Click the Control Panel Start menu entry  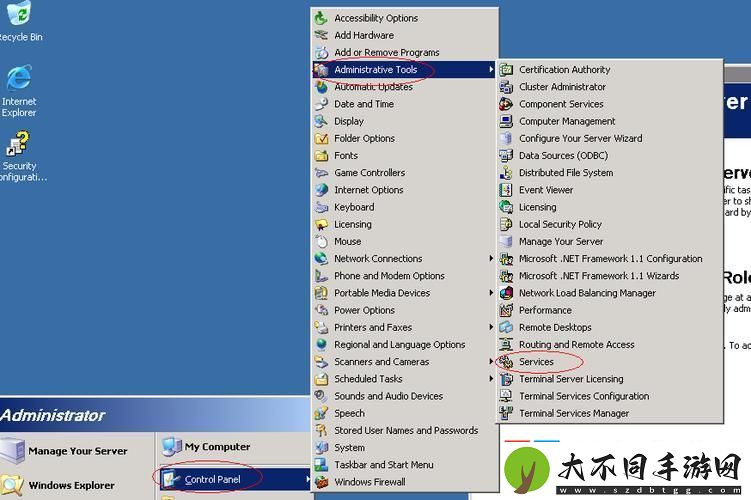(235, 479)
